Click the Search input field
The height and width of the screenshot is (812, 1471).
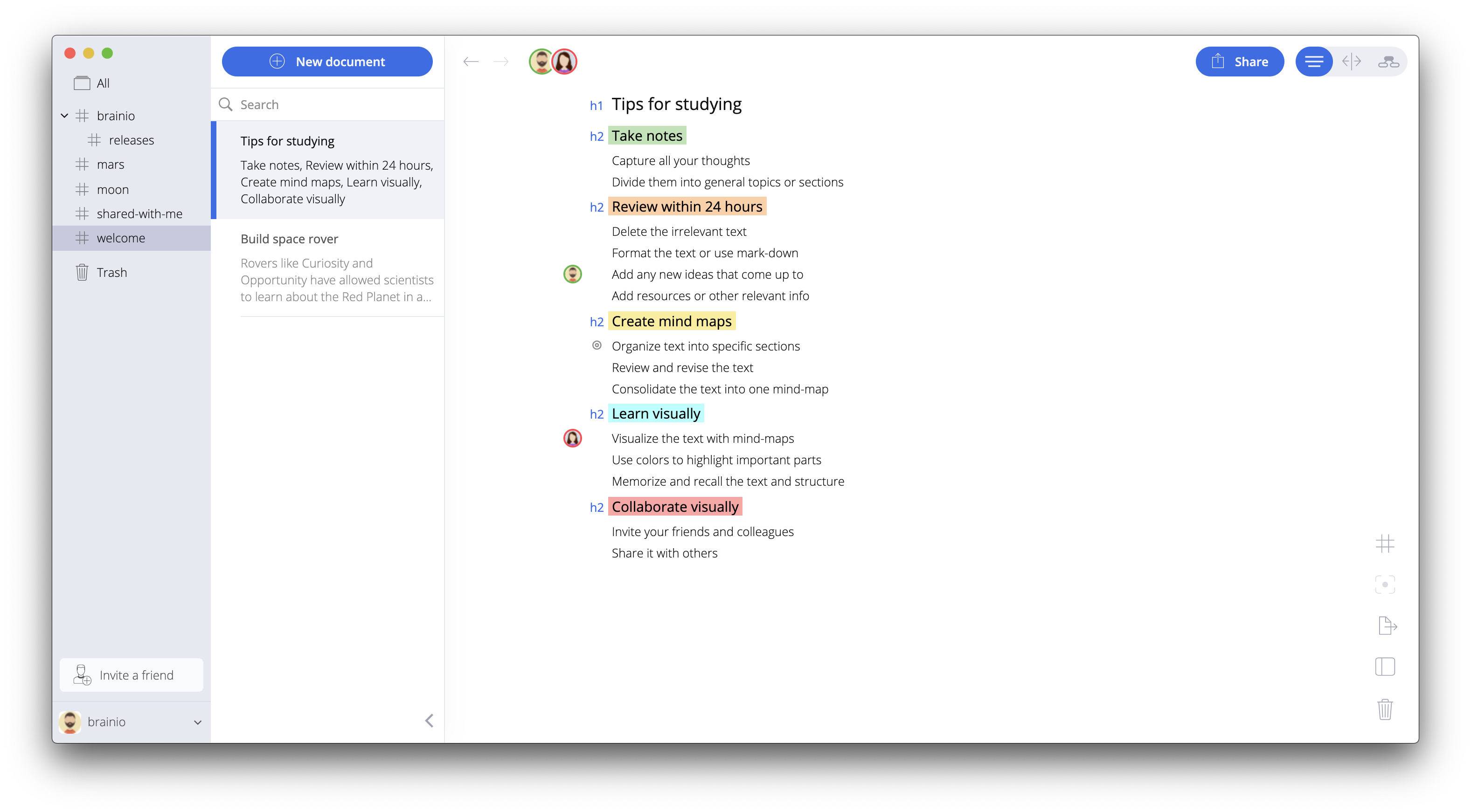coord(337,104)
